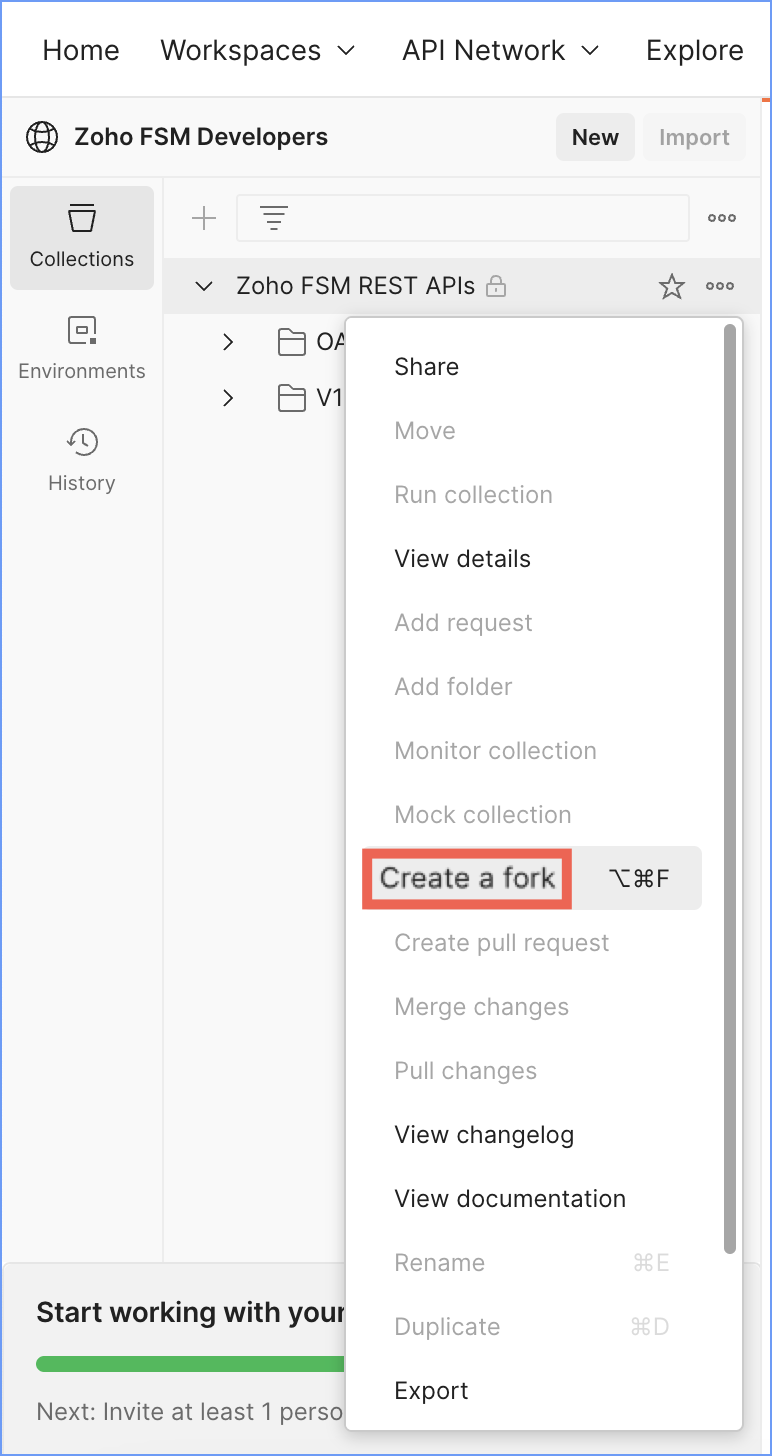
Task: Select Create a fork from the menu
Action: (x=466, y=878)
